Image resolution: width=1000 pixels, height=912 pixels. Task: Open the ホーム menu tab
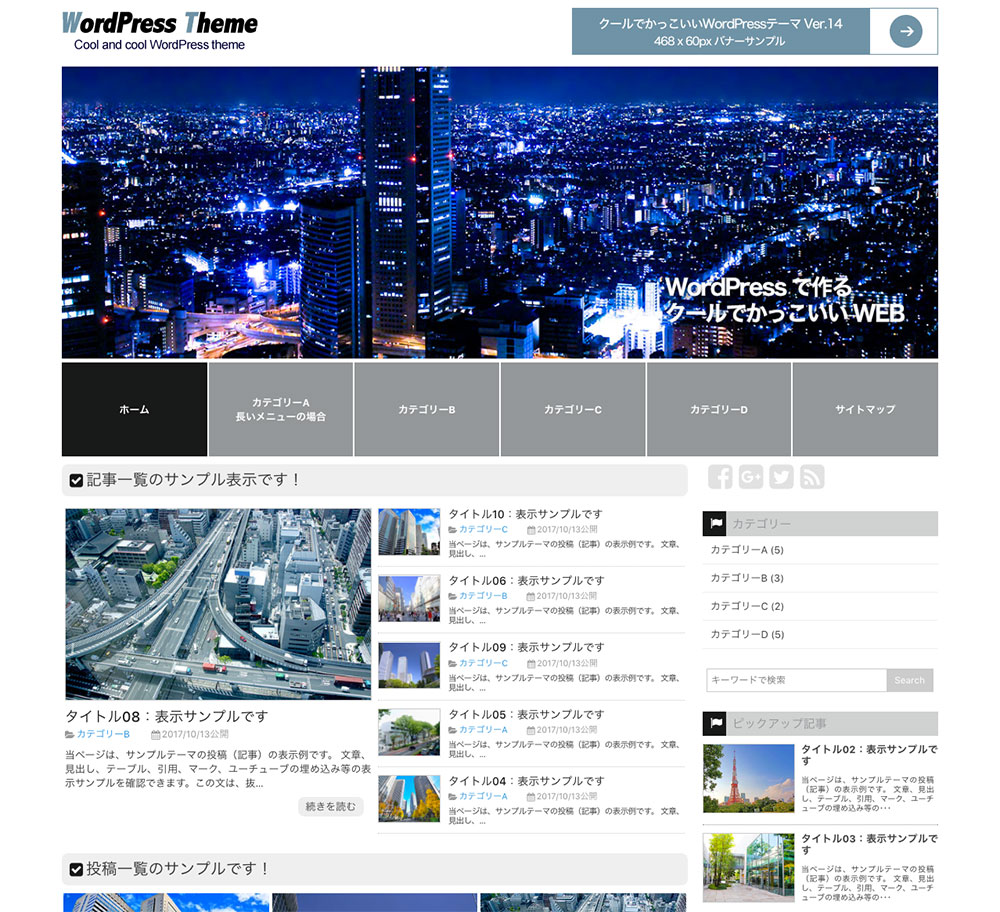[x=134, y=409]
